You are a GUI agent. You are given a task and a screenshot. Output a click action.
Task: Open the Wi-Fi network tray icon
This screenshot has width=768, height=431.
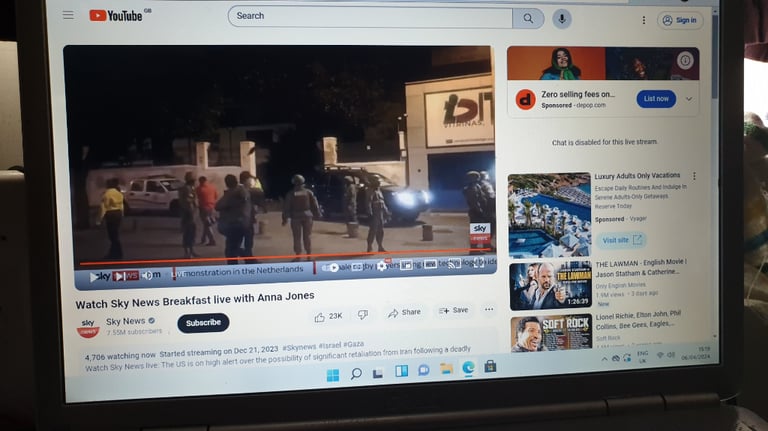660,355
